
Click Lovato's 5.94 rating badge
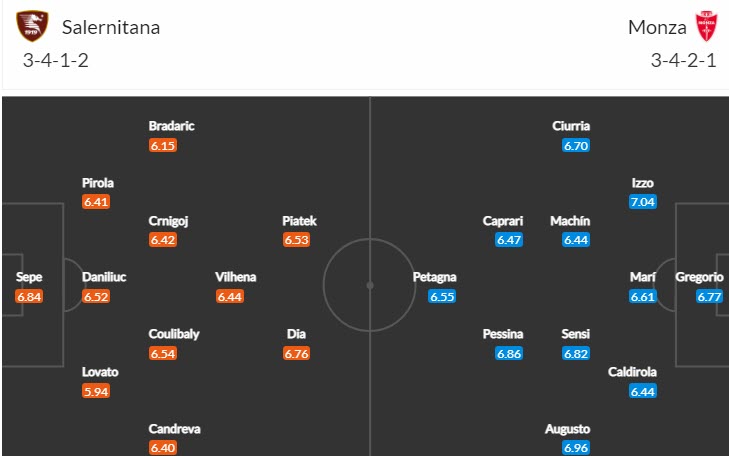click(x=96, y=391)
